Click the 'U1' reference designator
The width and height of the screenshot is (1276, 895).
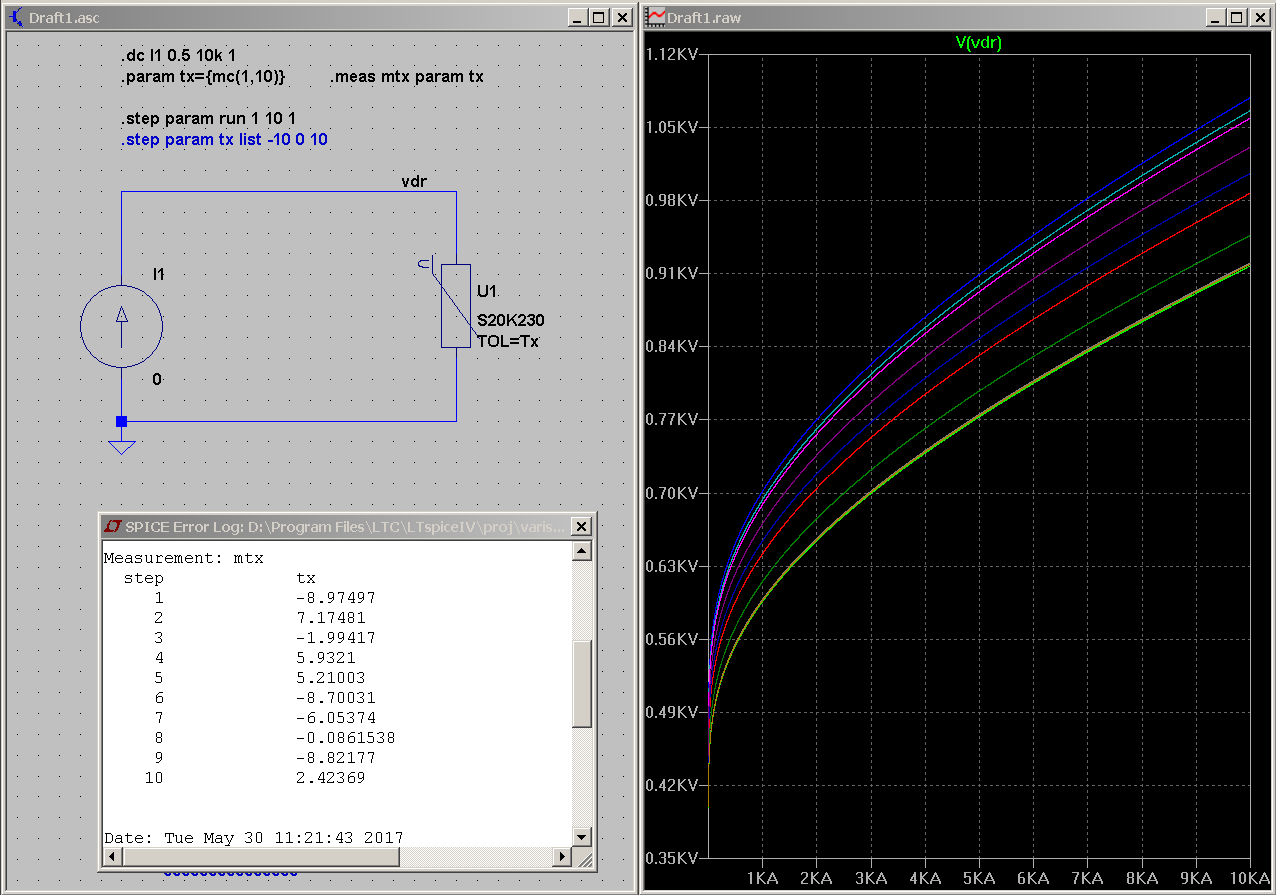(487, 292)
